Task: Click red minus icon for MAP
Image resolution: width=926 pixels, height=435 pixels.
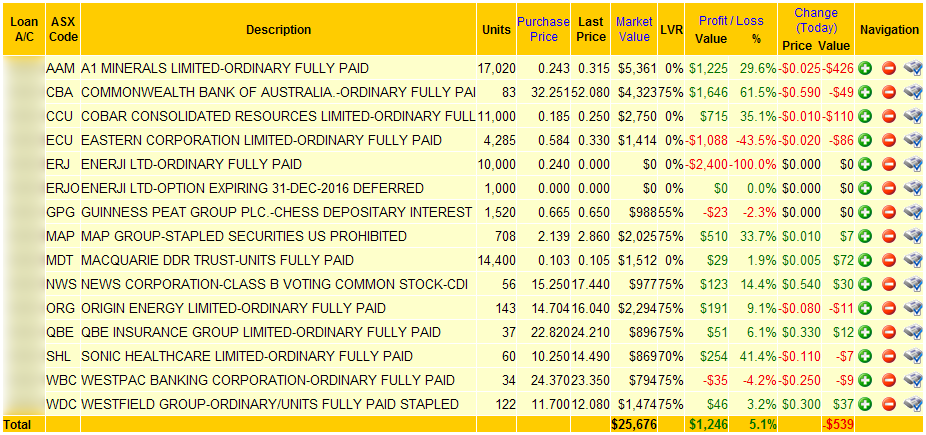Action: click(x=889, y=236)
